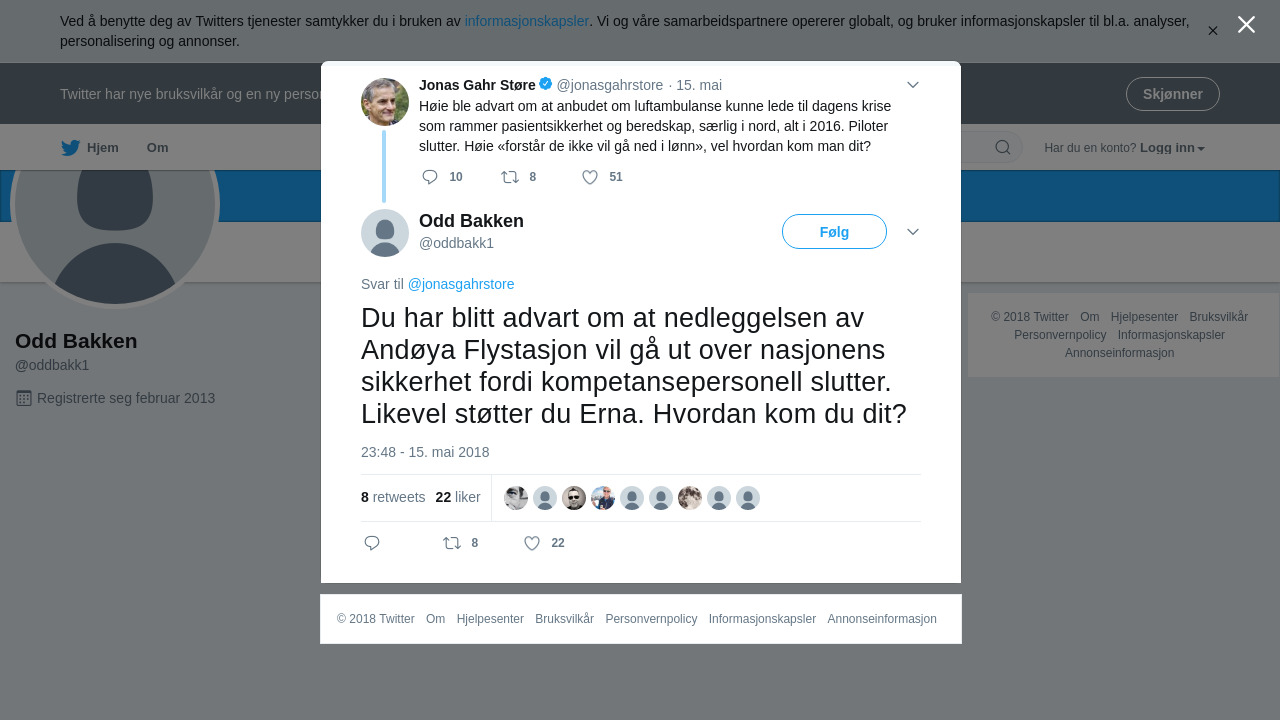Click reply icon on Odd Bakken's tweet
The height and width of the screenshot is (720, 1280).
point(372,543)
